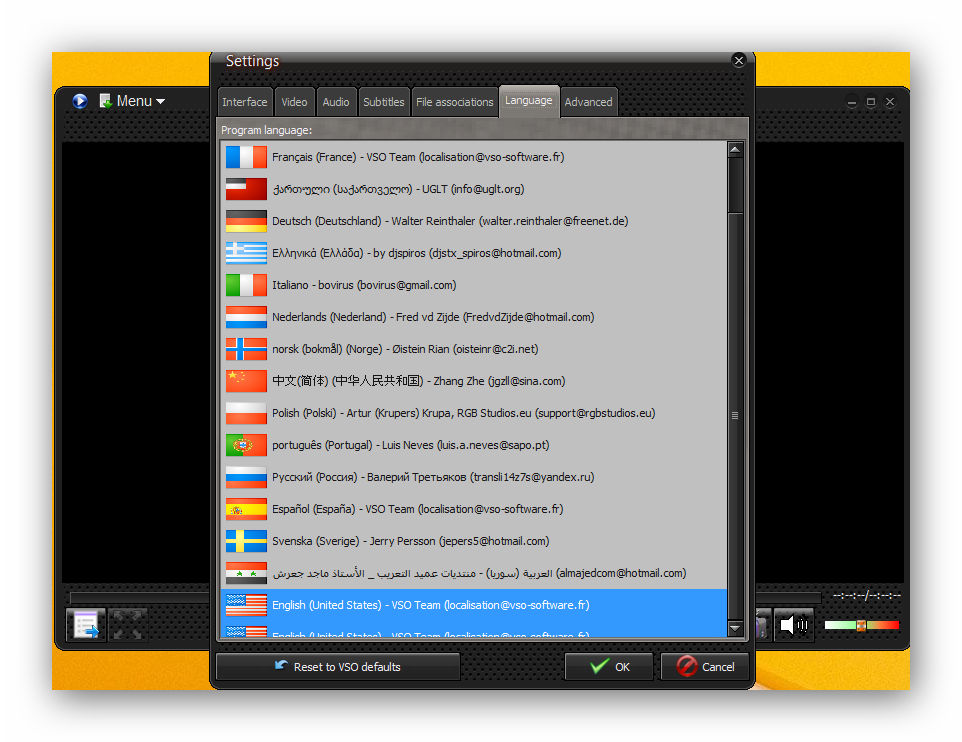Maximize the media player window
This screenshot has height=742, width=962.
click(x=871, y=102)
